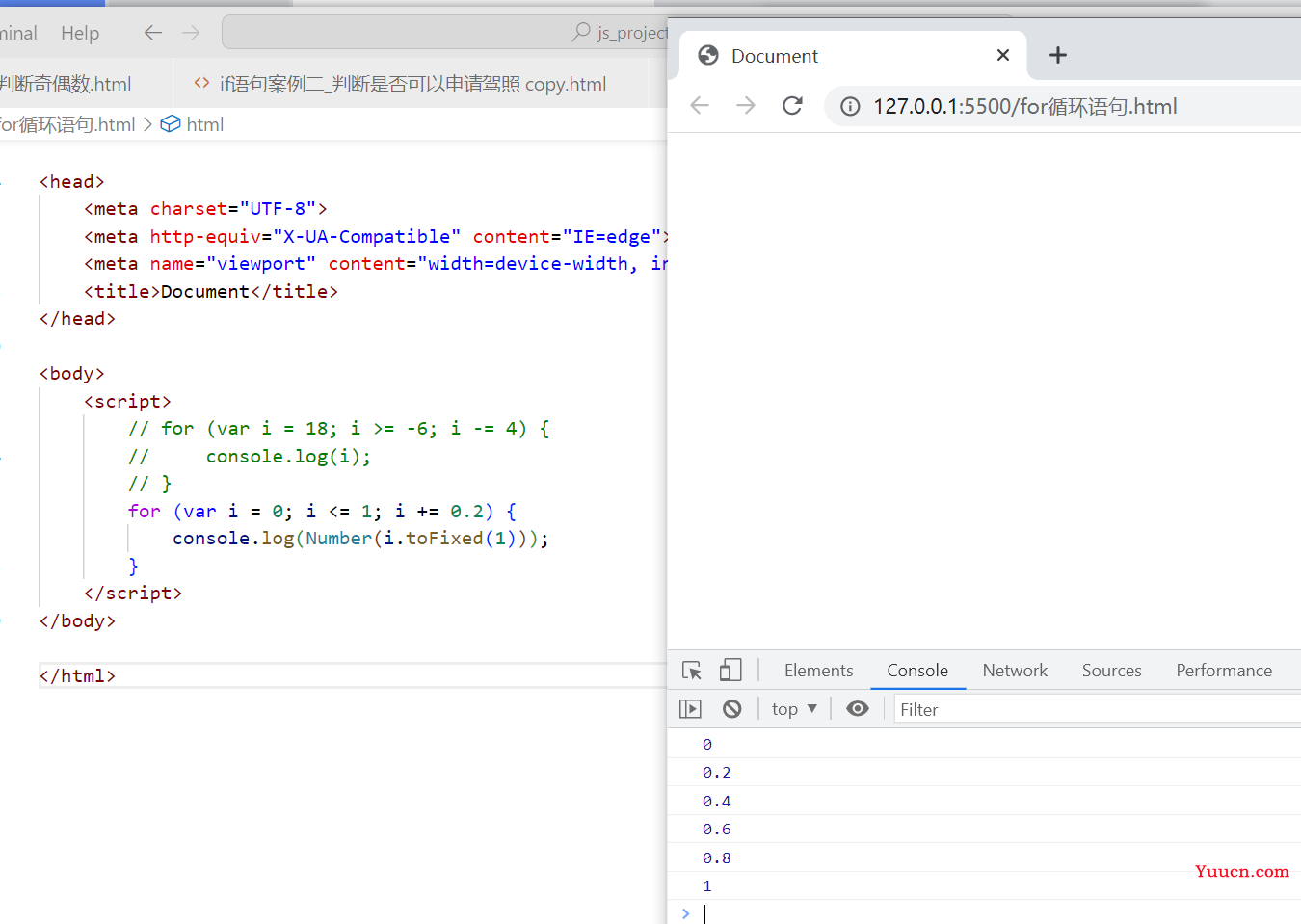Viewport: 1301px width, 924px height.
Task: Focus the address bar showing 127.0.0.1:5500
Action: 1062,106
